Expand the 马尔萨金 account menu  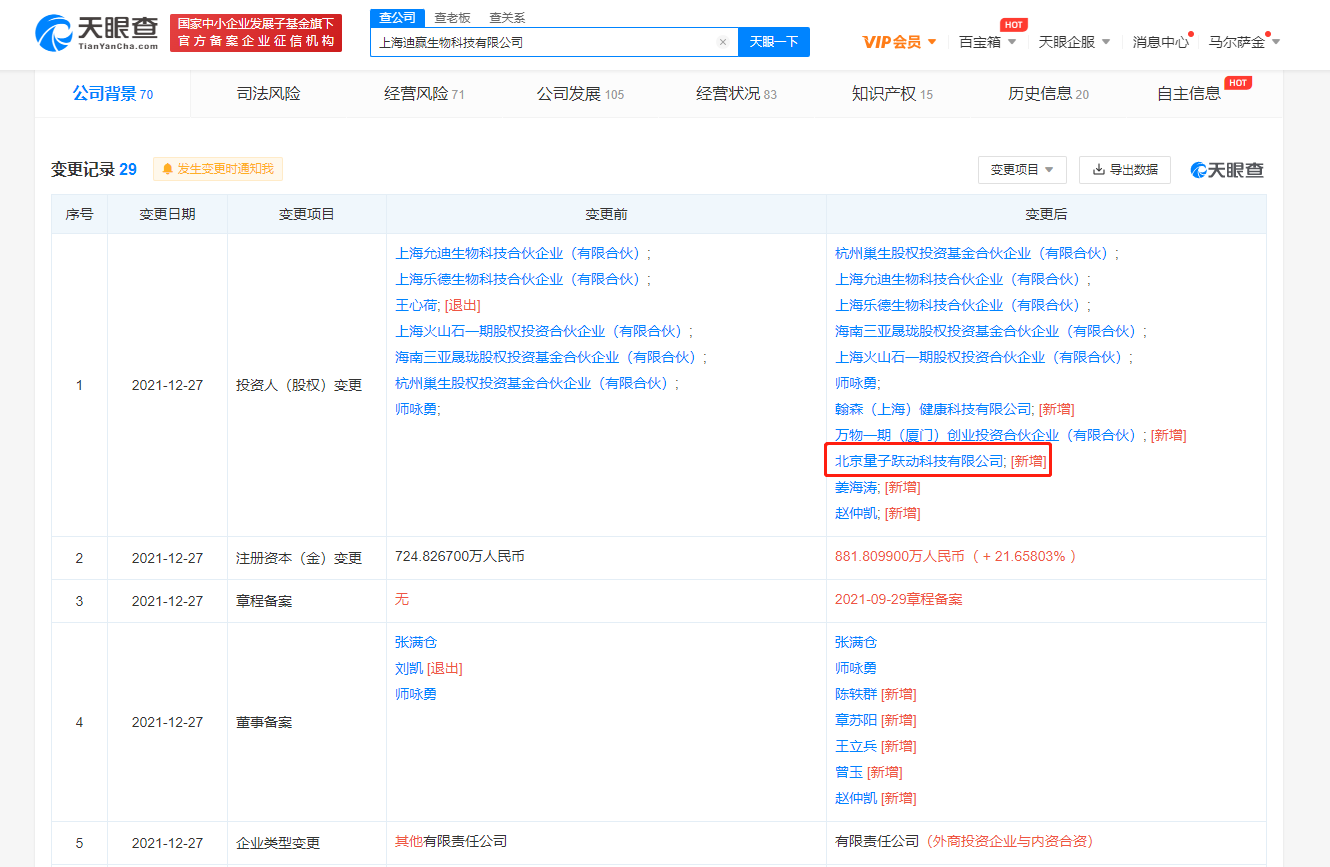click(x=1244, y=42)
